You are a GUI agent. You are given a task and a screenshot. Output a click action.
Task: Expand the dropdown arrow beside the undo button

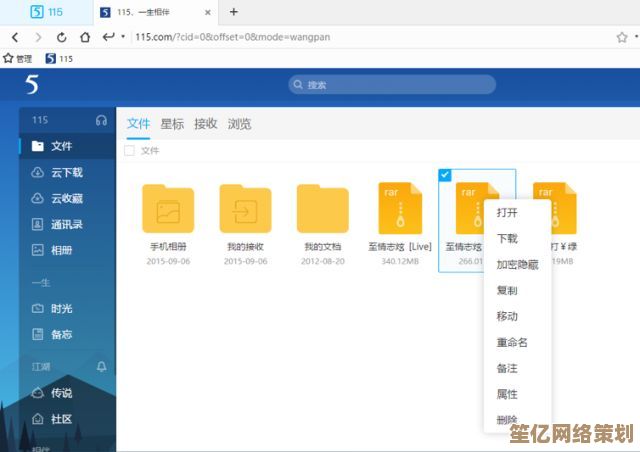coord(123,37)
